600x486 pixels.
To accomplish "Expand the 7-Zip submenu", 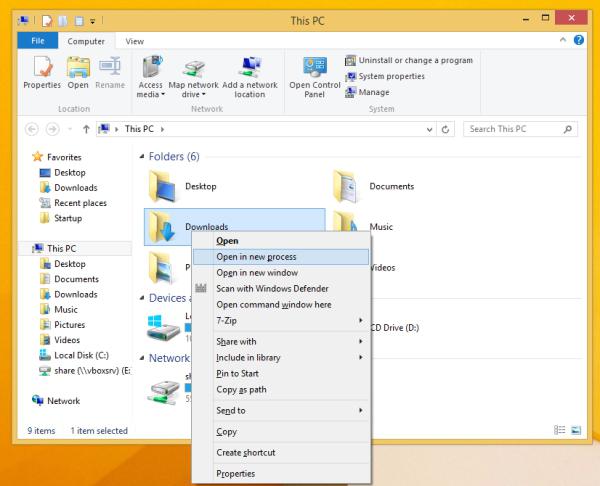I will 290,319.
